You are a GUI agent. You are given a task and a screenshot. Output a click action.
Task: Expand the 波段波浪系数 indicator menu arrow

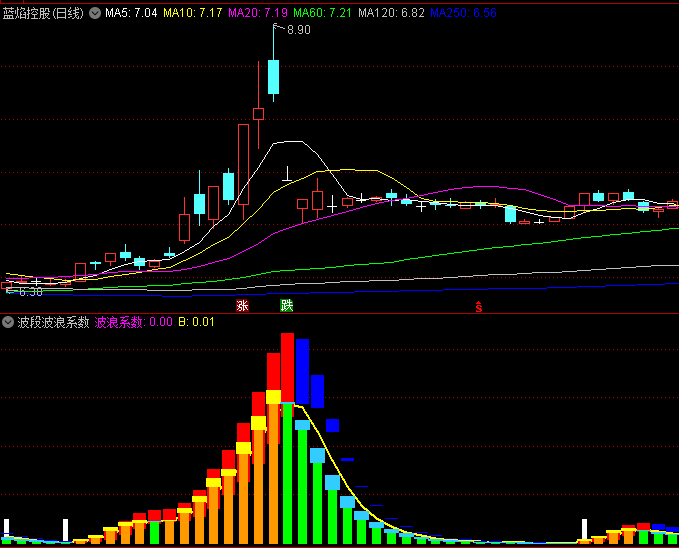[8, 322]
